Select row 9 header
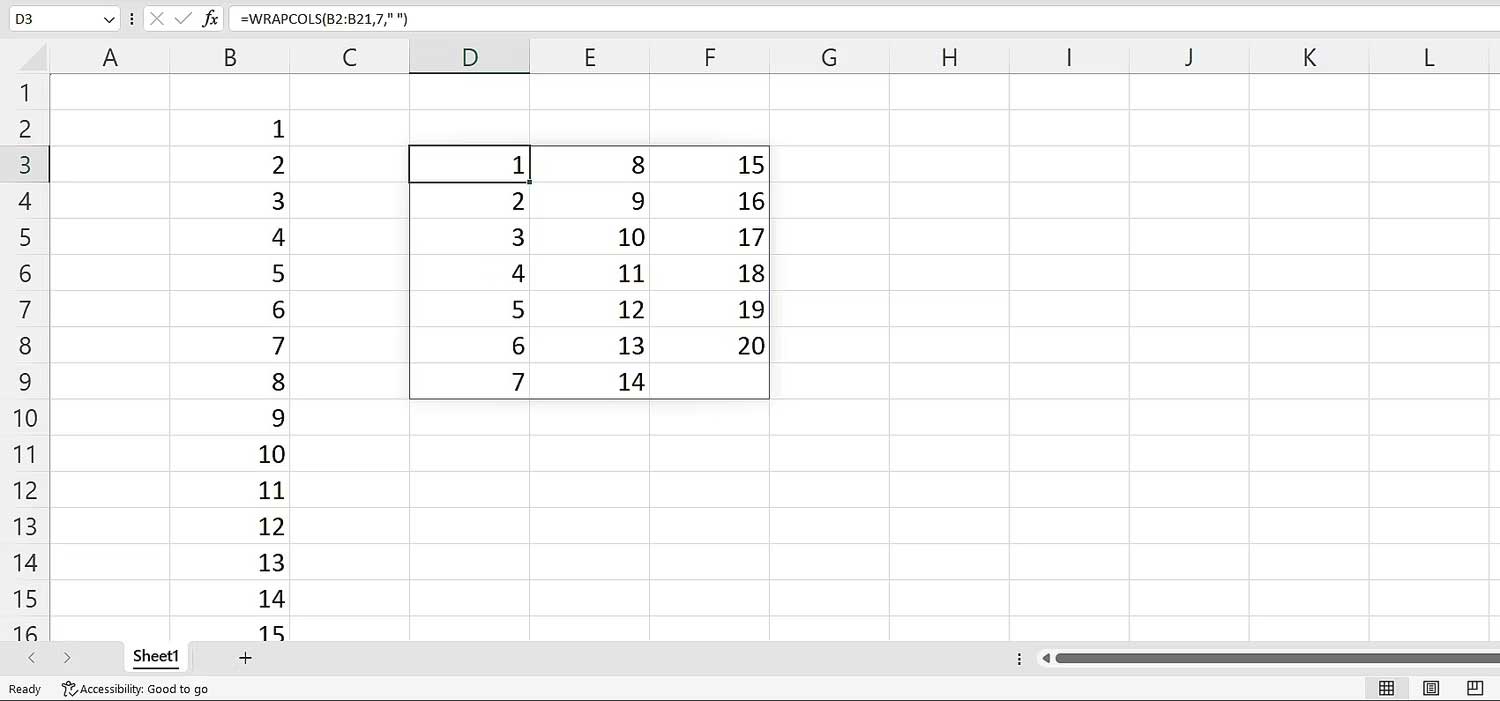This screenshot has width=1500, height=701. [25, 381]
